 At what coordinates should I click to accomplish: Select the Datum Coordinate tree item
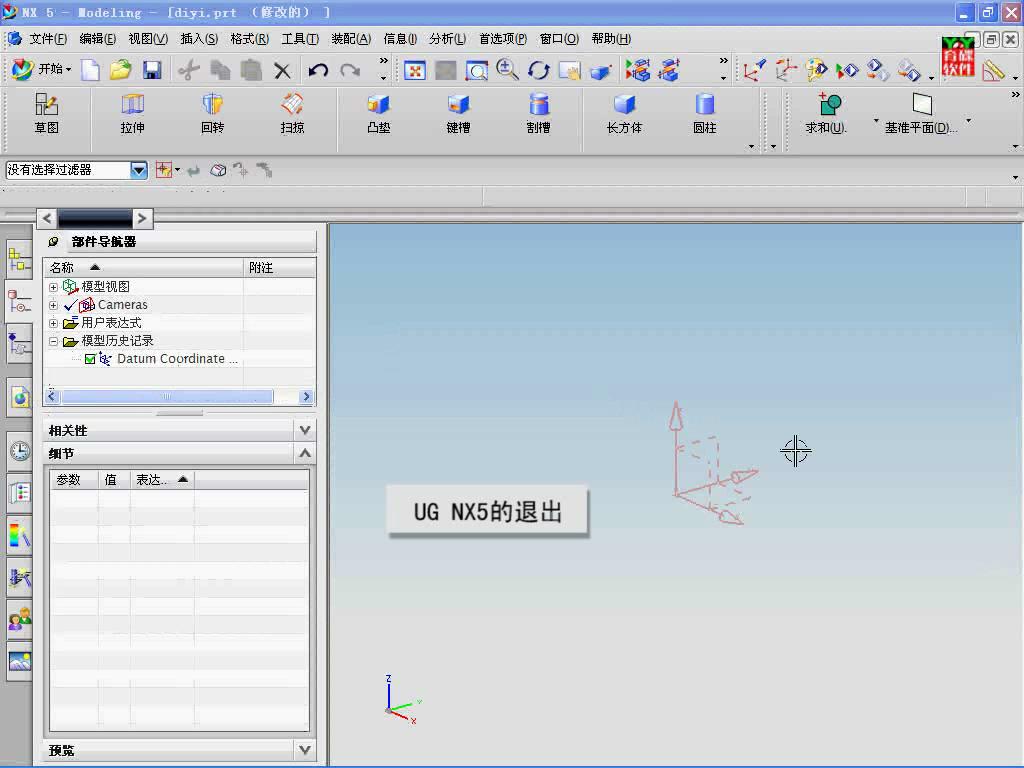(176, 359)
